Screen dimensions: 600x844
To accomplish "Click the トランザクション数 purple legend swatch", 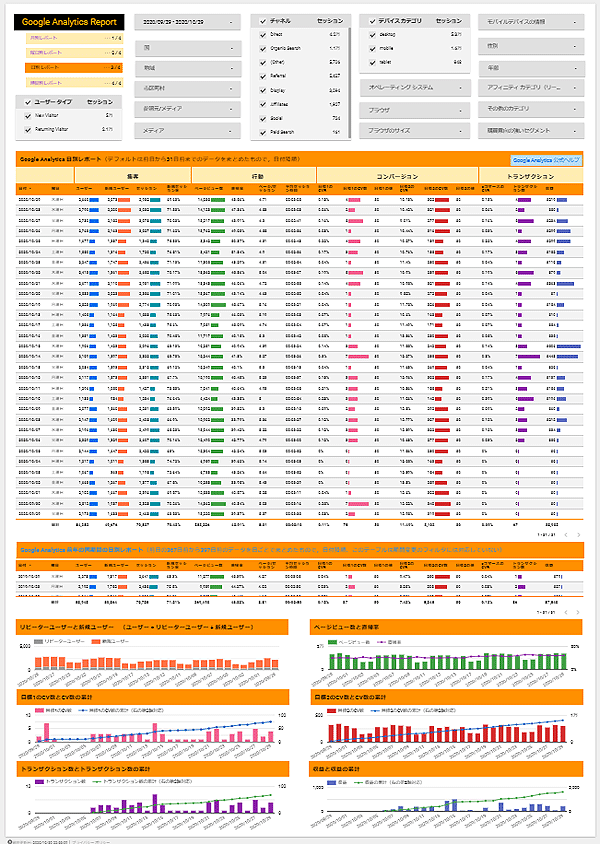I will (x=39, y=781).
